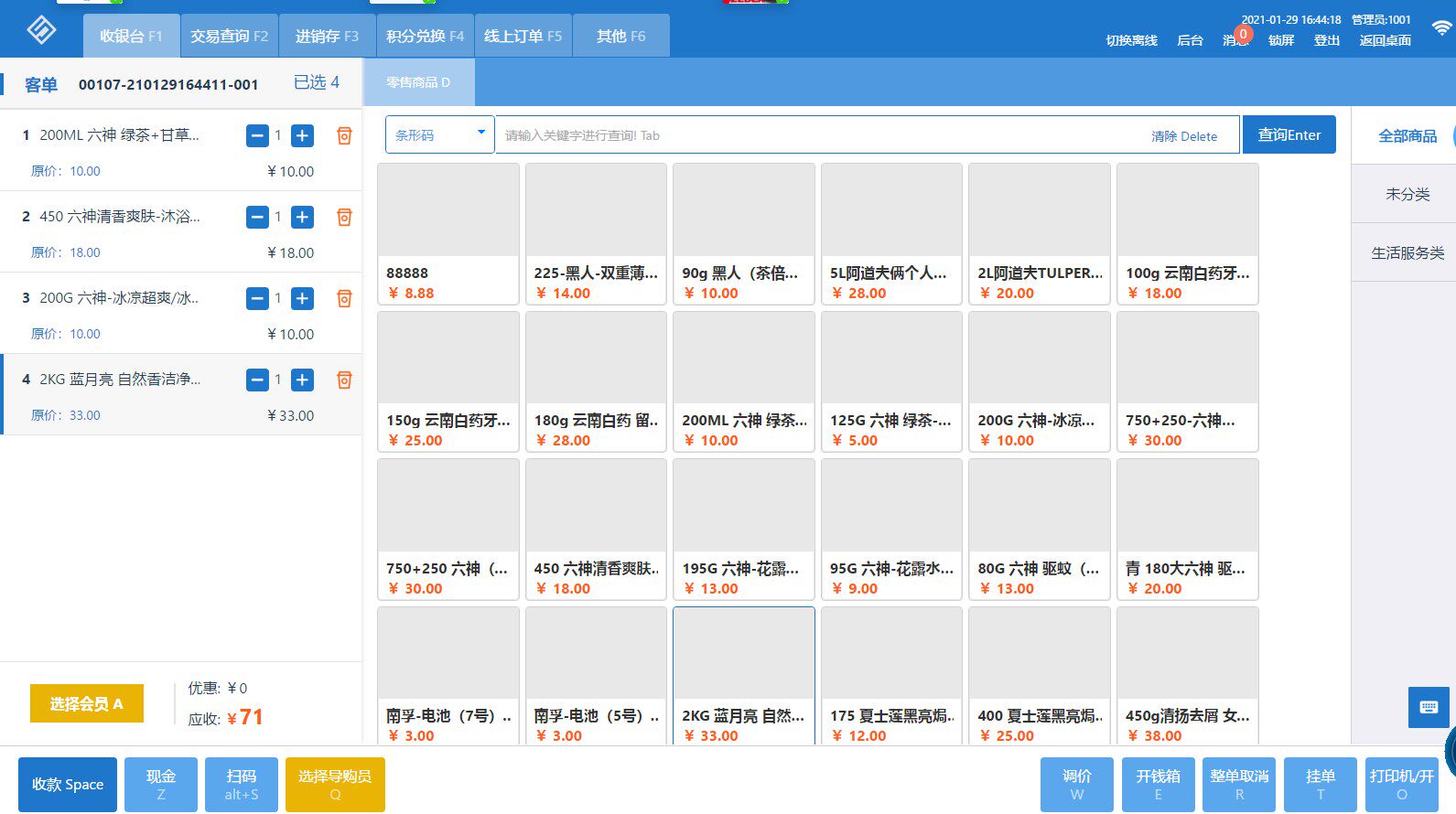Click 切换离线 in the header

click(x=1132, y=40)
